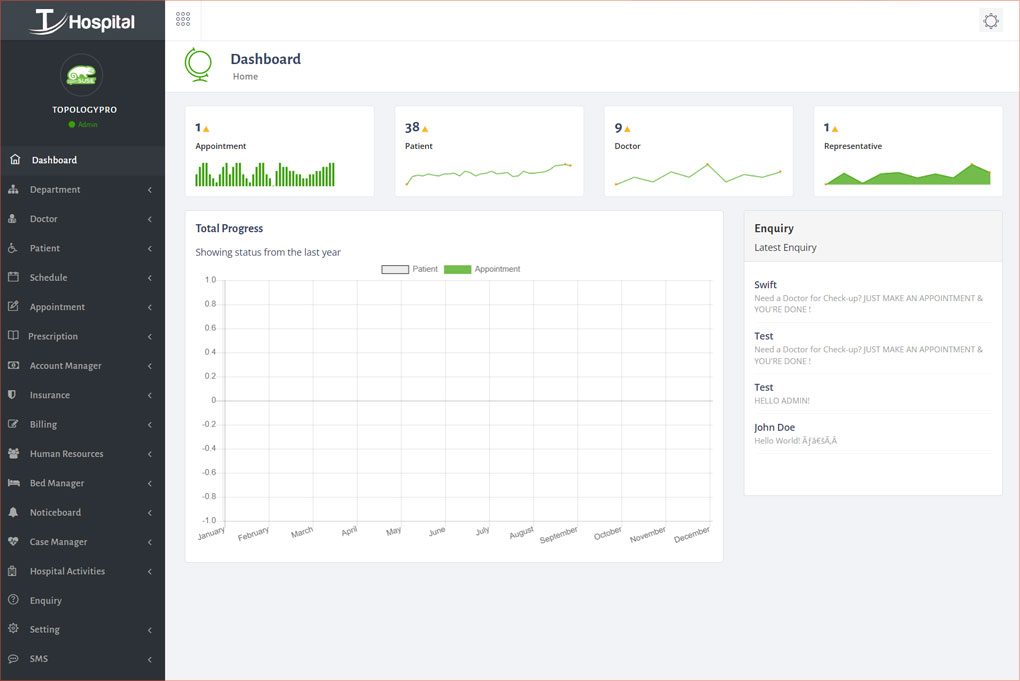This screenshot has width=1020, height=681.
Task: Select the Prescription book icon in the sidebar
Action: click(x=13, y=336)
